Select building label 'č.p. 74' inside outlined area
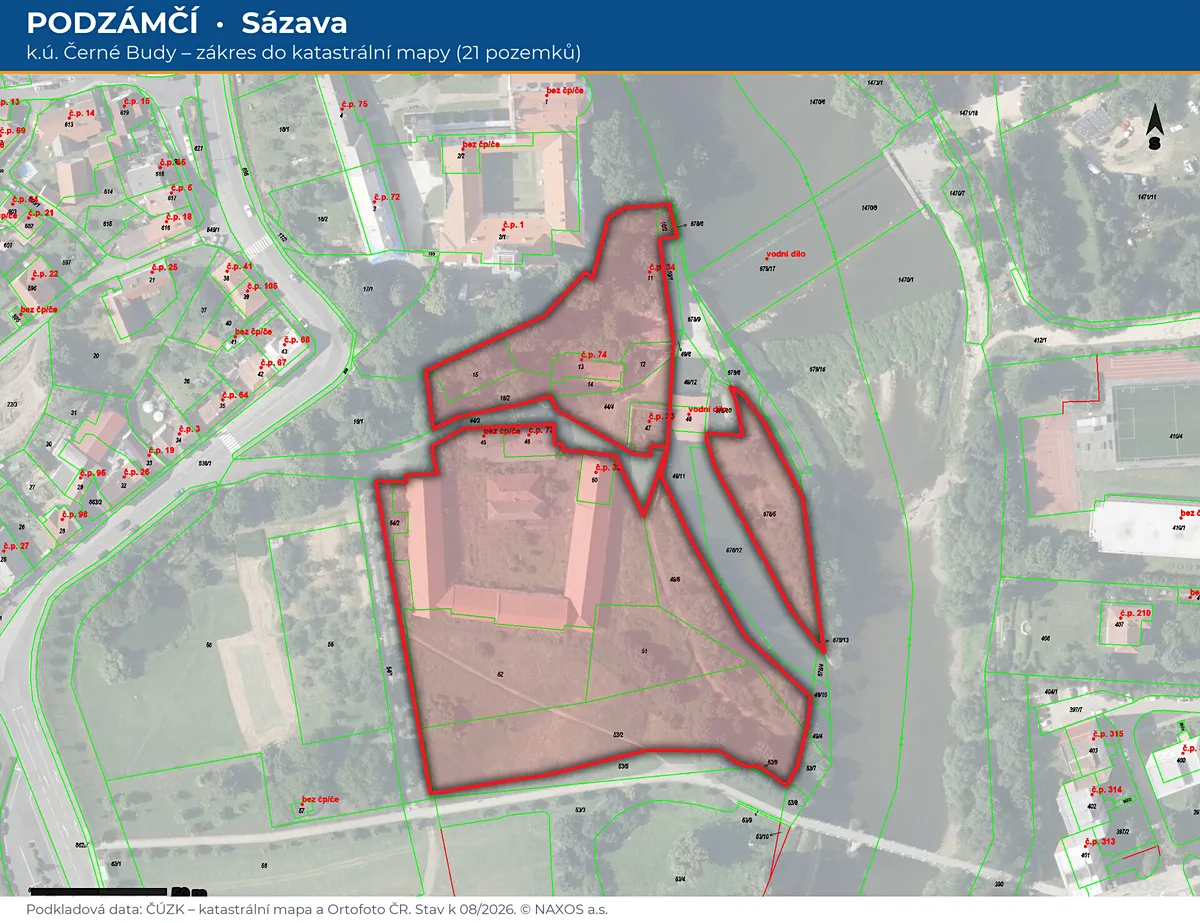 tap(594, 355)
